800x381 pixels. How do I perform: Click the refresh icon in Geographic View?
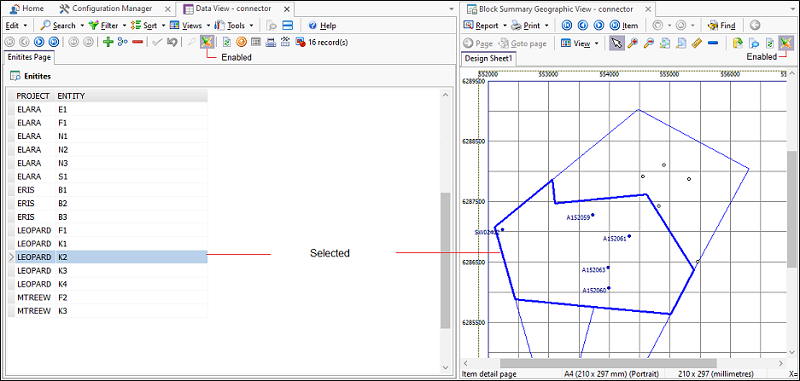[770, 43]
